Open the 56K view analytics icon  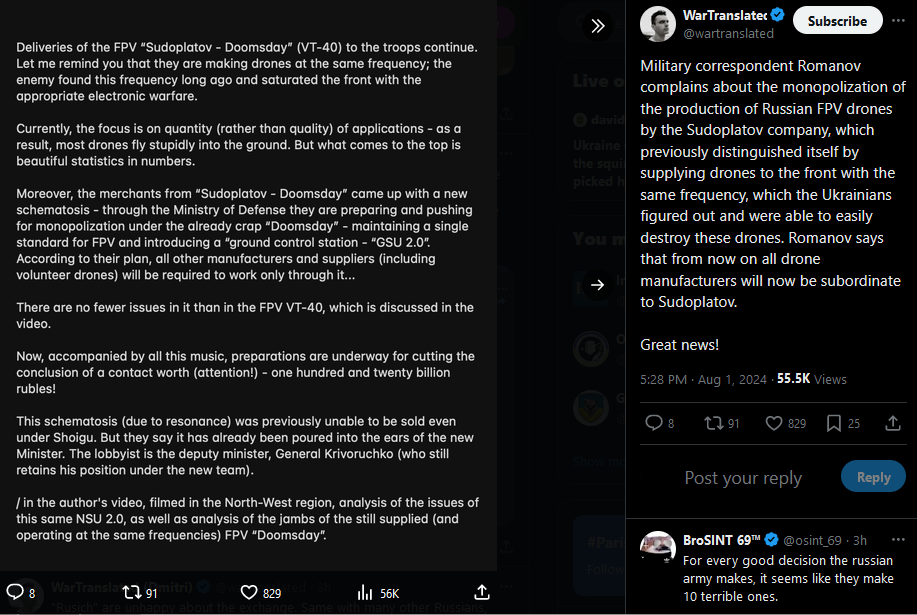tap(365, 593)
